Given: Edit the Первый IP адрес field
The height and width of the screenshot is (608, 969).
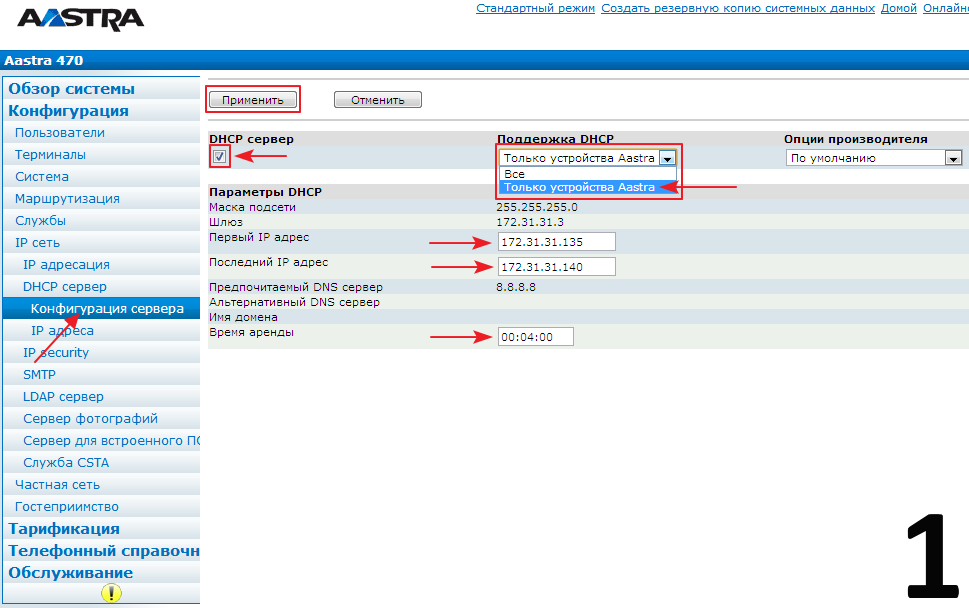Looking at the screenshot, I should (557, 242).
